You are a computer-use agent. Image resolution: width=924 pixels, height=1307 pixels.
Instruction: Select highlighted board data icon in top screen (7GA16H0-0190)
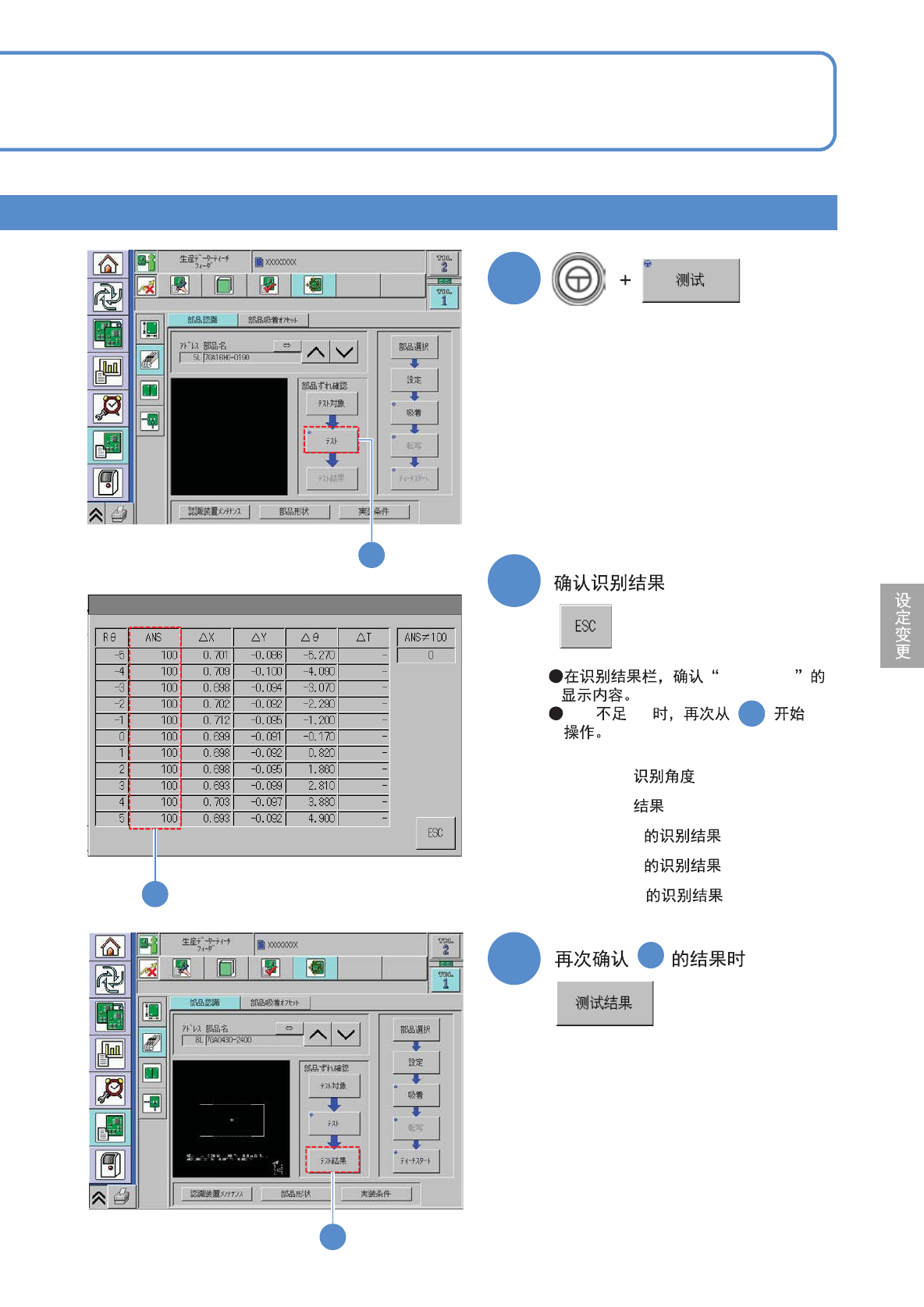[x=108, y=445]
